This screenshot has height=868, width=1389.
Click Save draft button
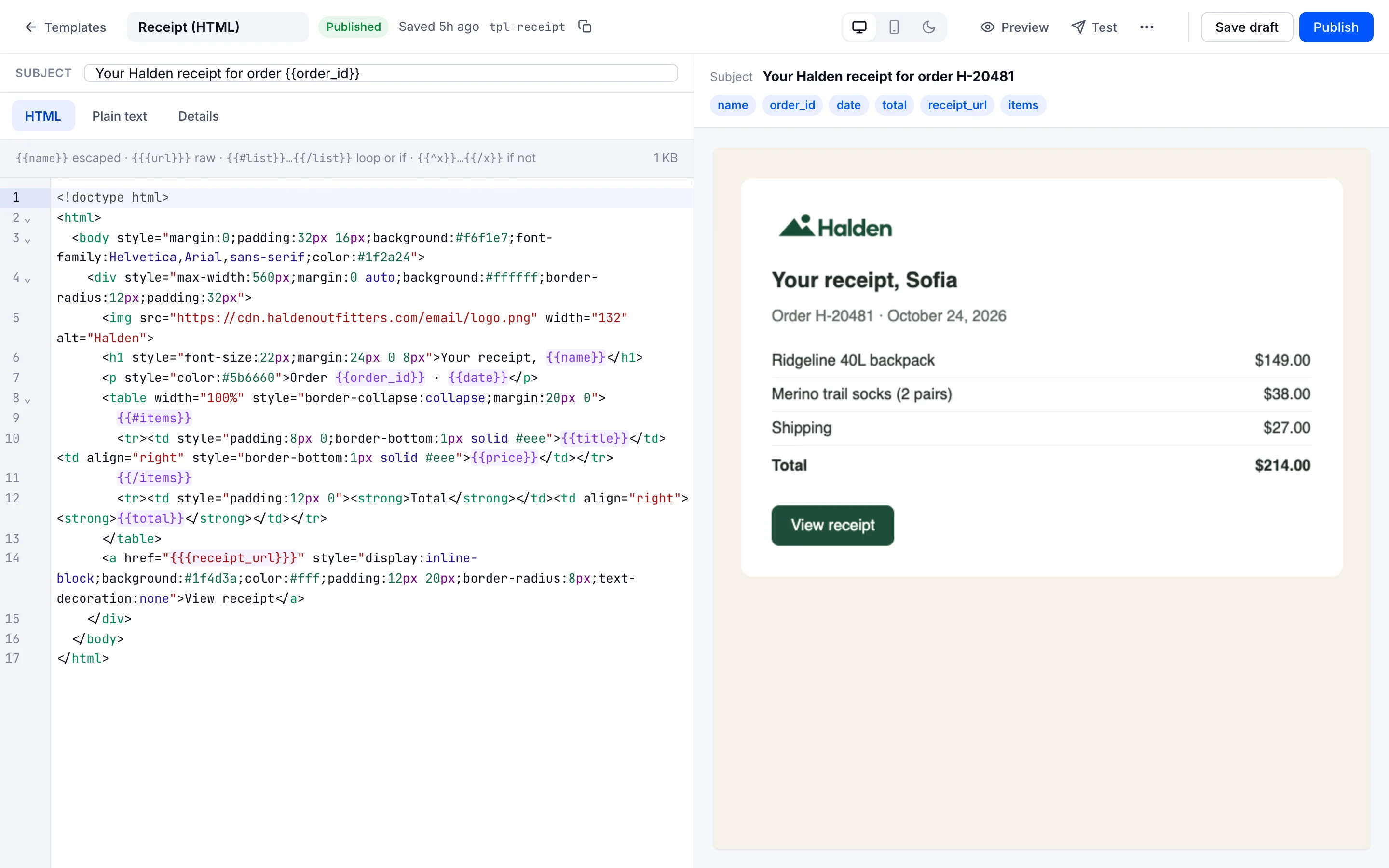point(1246,27)
